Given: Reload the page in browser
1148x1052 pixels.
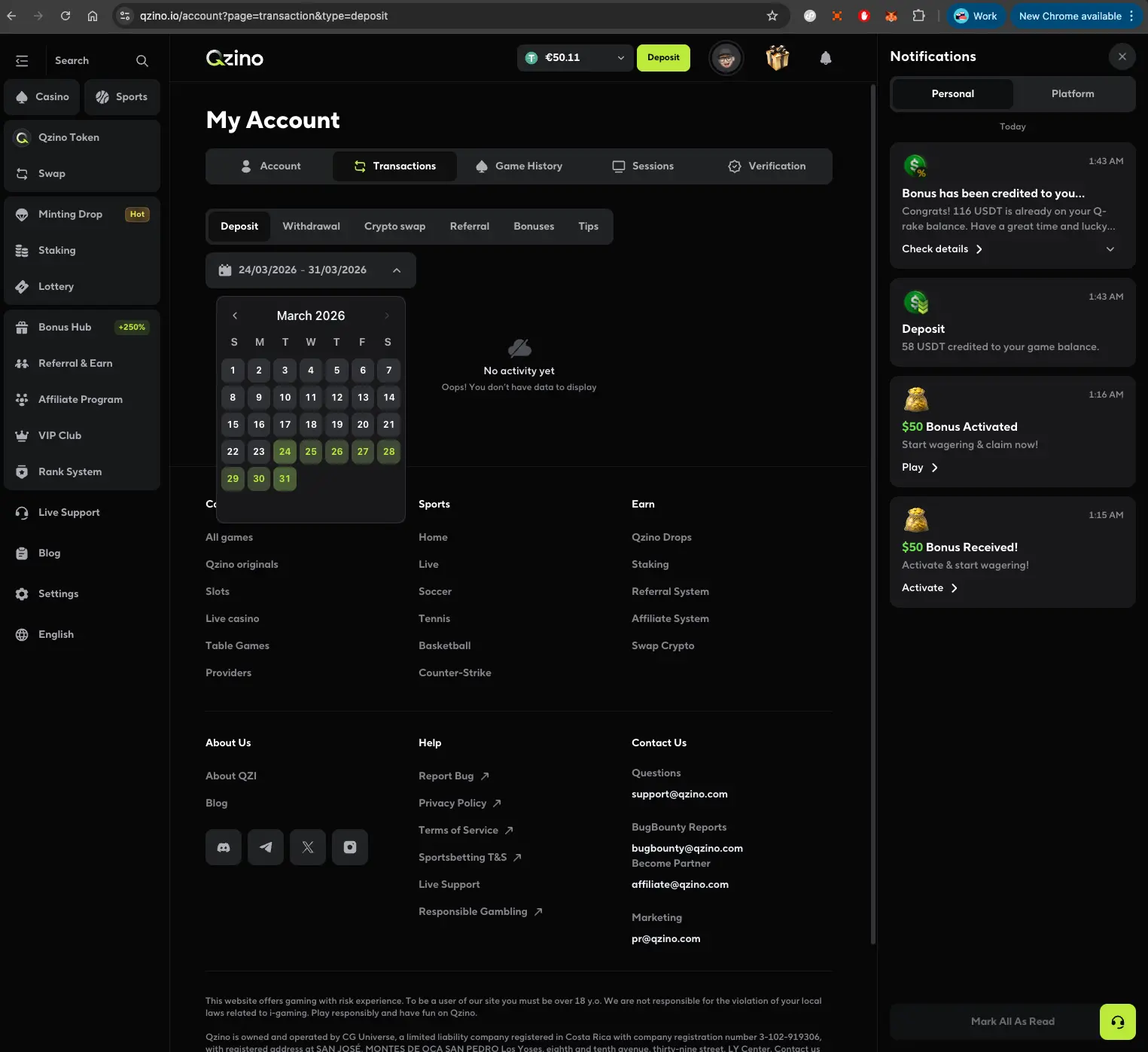Looking at the screenshot, I should [x=65, y=16].
